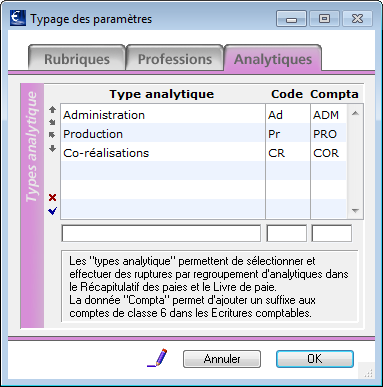Image resolution: width=383 pixels, height=387 pixels.
Task: Switch to the Rubriques tab
Action: 77,58
